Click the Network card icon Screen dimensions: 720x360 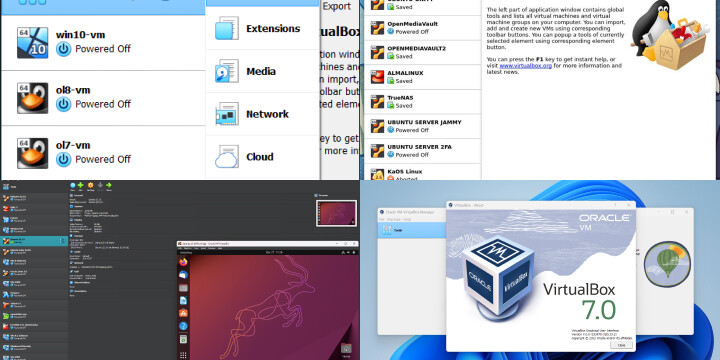coord(227,114)
